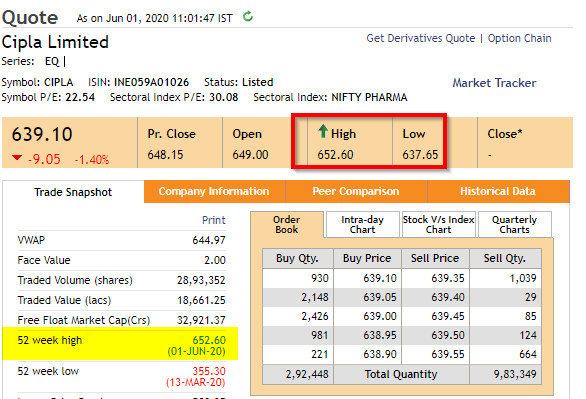This screenshot has width=586, height=399.
Task: Click buy price 638.90
Action: tap(380, 354)
